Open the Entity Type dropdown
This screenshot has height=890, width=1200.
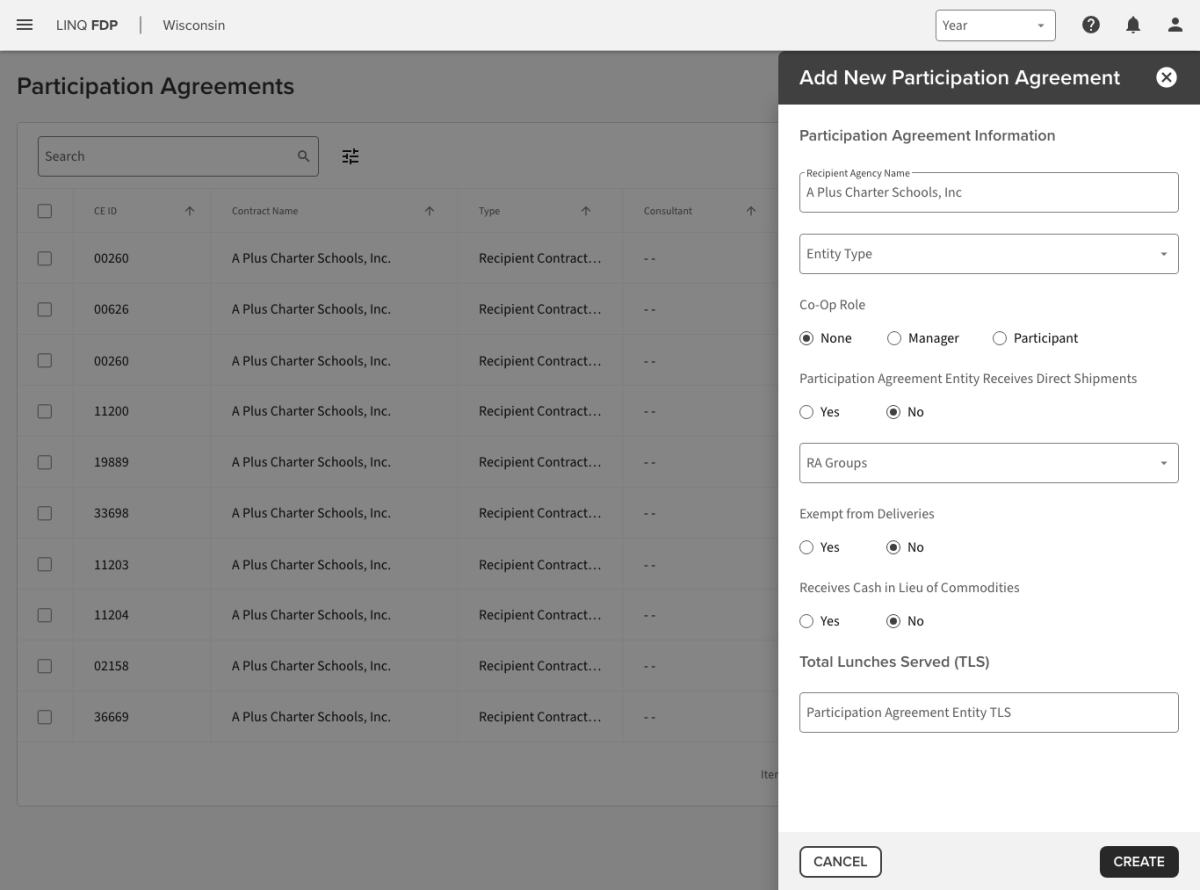click(x=988, y=254)
